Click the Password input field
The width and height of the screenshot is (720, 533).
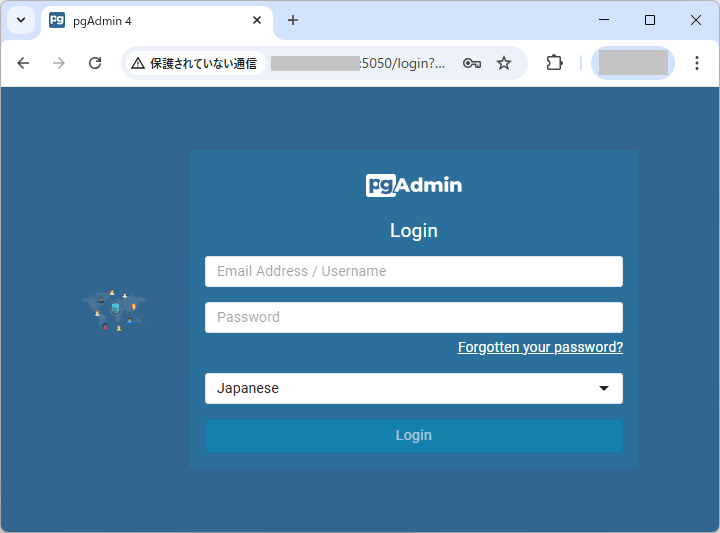[414, 317]
